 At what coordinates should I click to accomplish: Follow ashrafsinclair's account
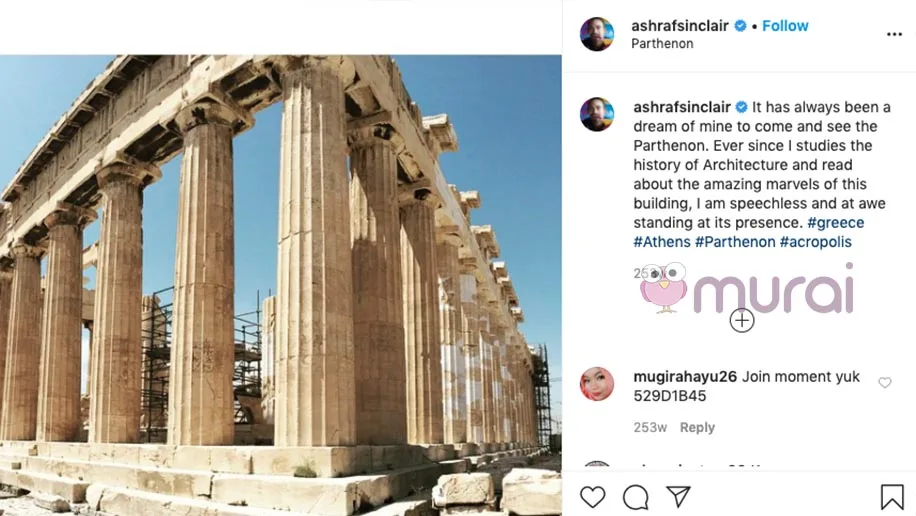point(785,26)
